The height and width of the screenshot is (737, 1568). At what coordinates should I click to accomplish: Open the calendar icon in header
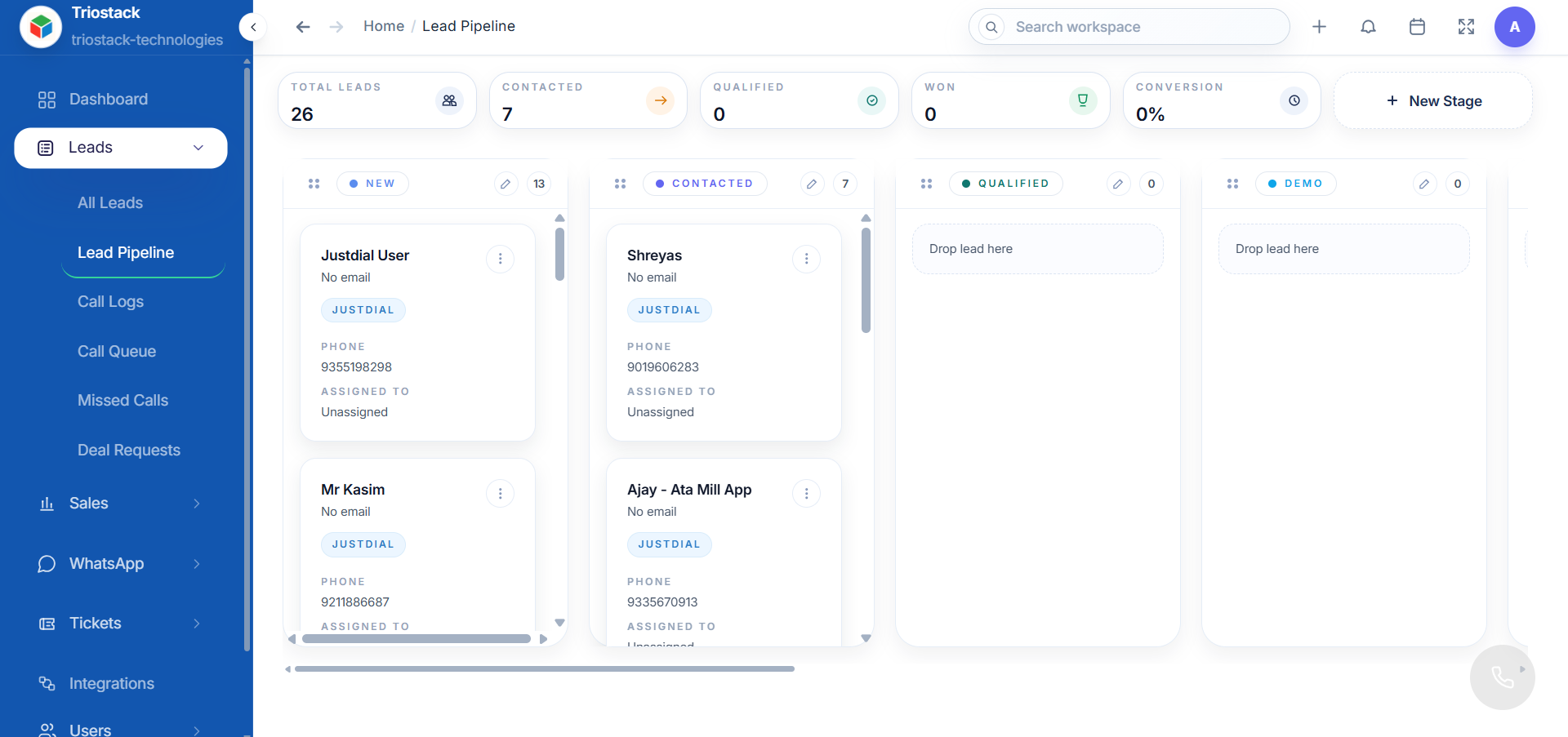[1417, 27]
